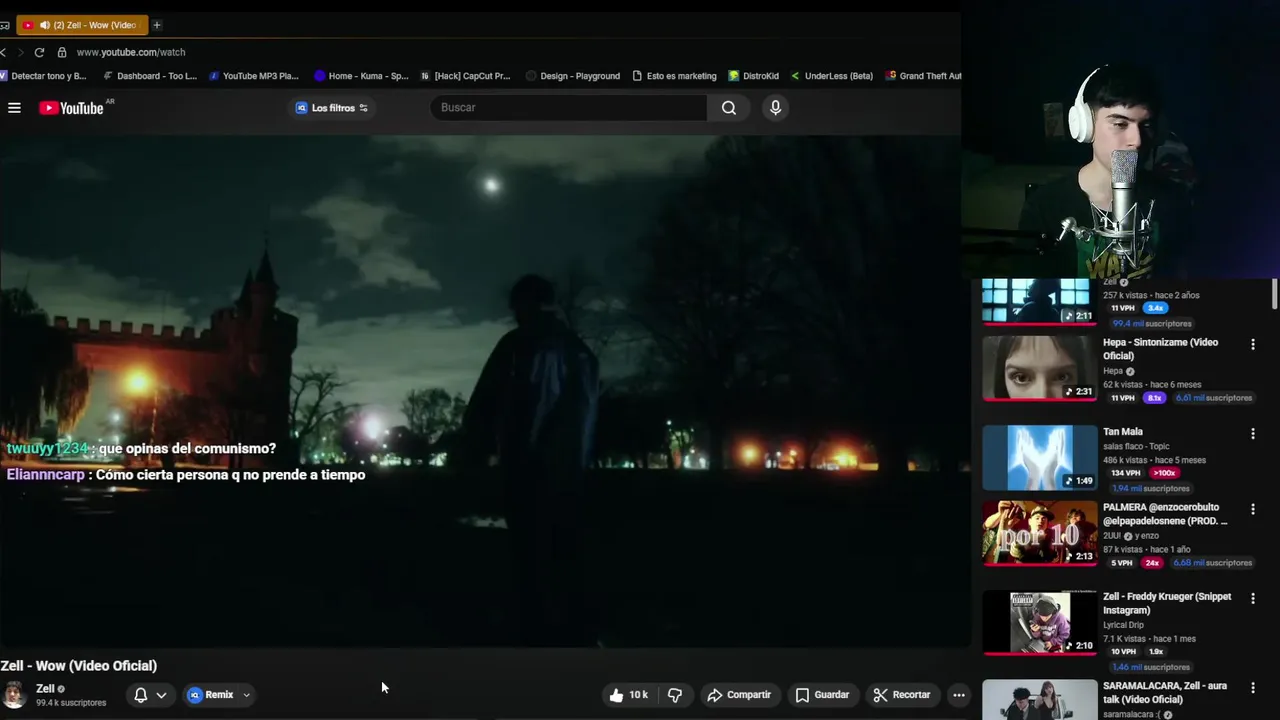1280x720 pixels.
Task: Expand the notification bell dropdown arrow
Action: click(161, 695)
